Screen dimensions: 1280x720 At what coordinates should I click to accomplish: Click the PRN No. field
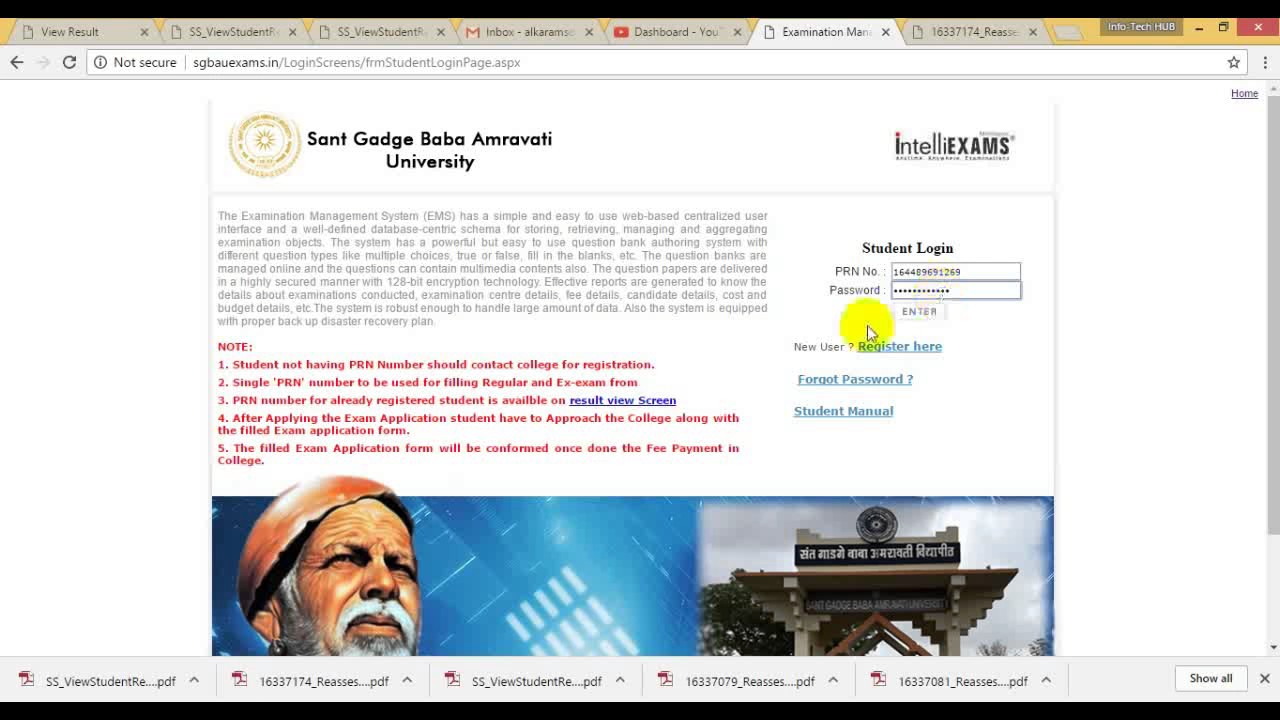tap(955, 271)
